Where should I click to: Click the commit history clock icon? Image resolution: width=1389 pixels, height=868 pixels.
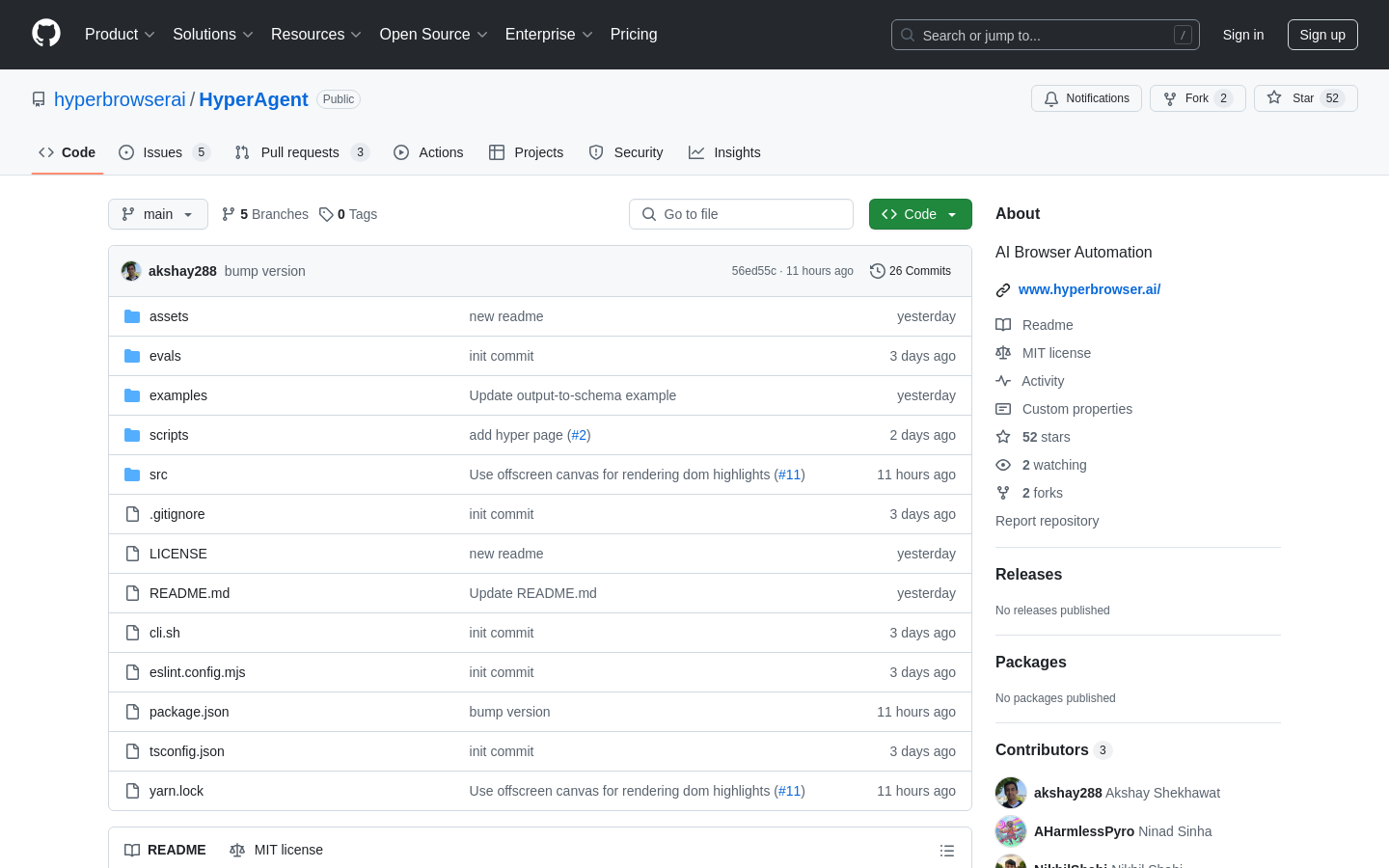(877, 271)
